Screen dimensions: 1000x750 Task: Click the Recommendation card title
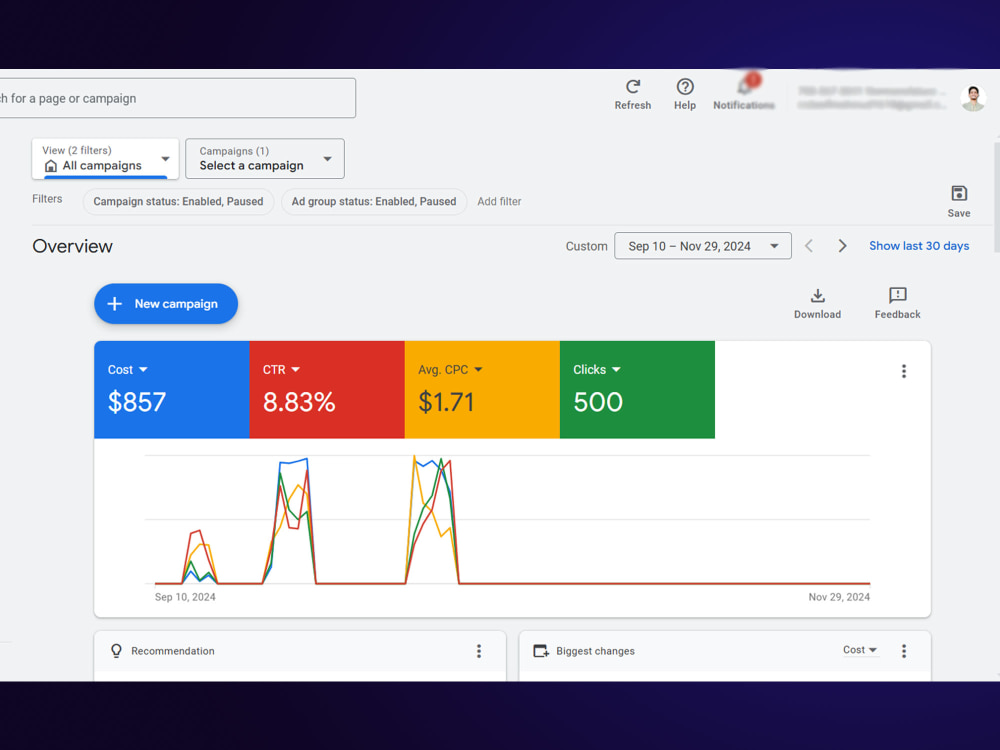pos(173,651)
